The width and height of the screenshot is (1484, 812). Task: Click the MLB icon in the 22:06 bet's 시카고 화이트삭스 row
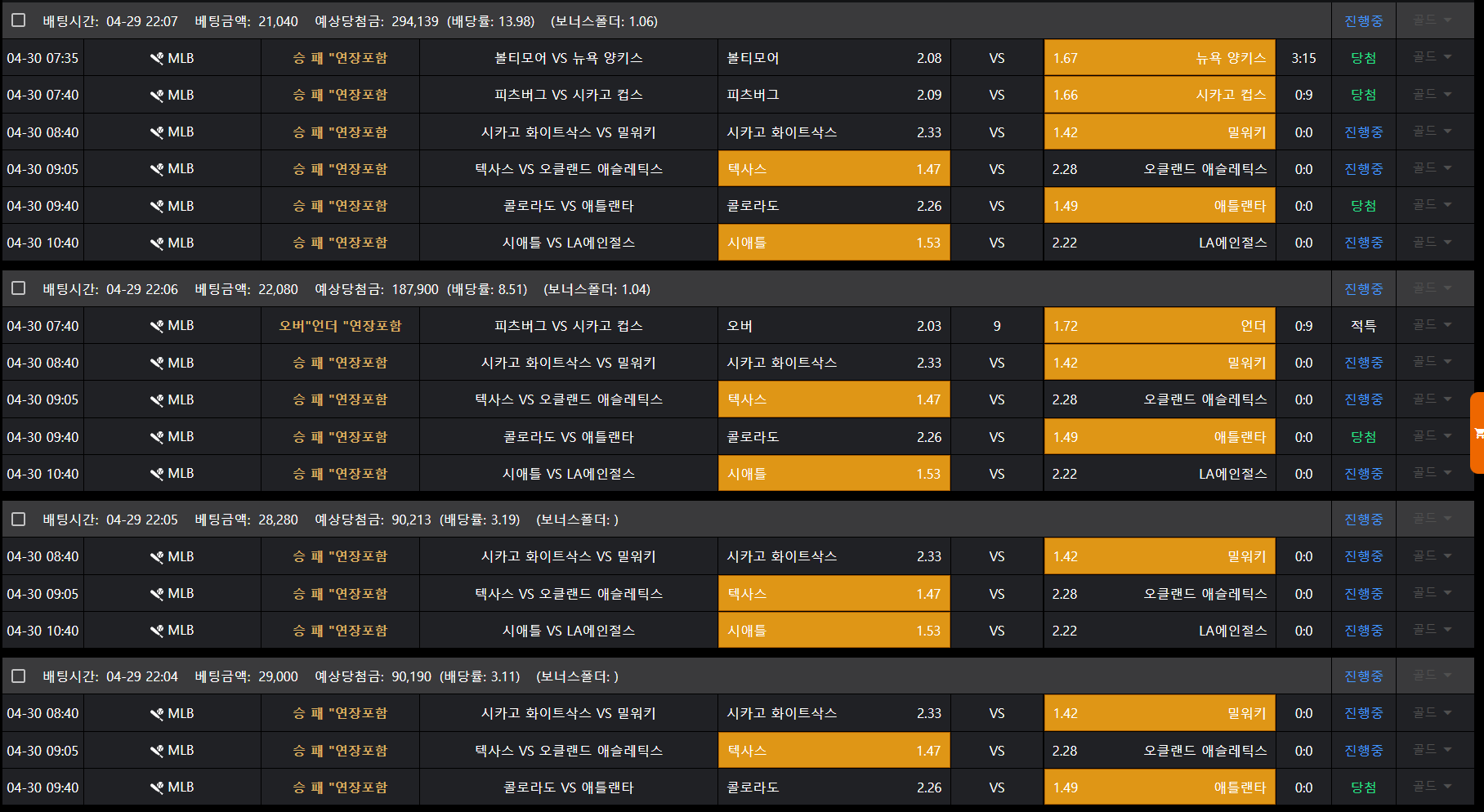coord(157,363)
